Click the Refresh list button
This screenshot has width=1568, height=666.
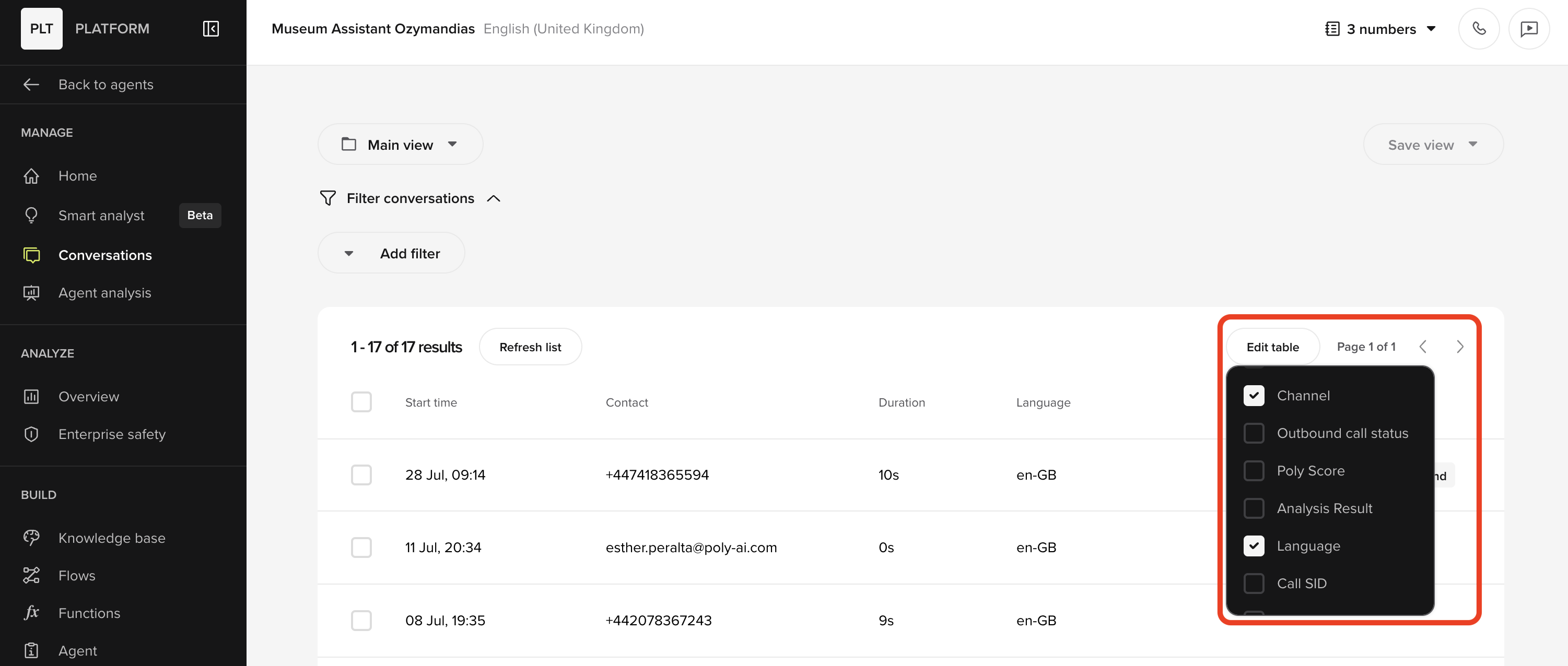pyautogui.click(x=530, y=347)
